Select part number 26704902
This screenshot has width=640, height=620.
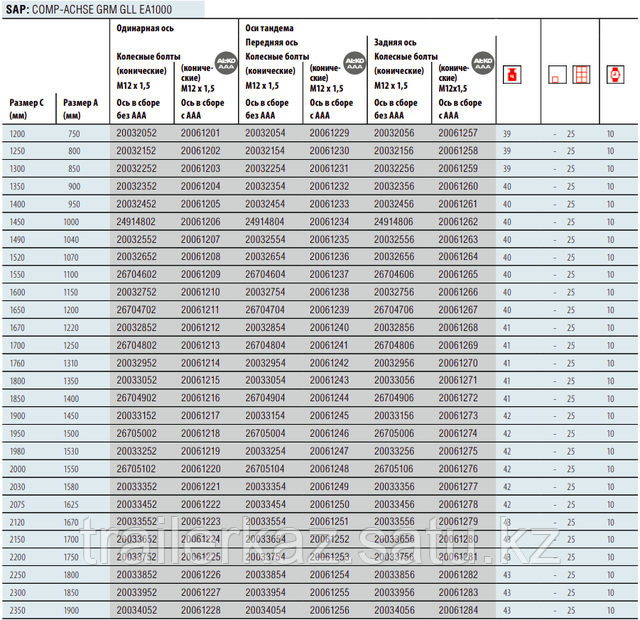(x=136, y=398)
